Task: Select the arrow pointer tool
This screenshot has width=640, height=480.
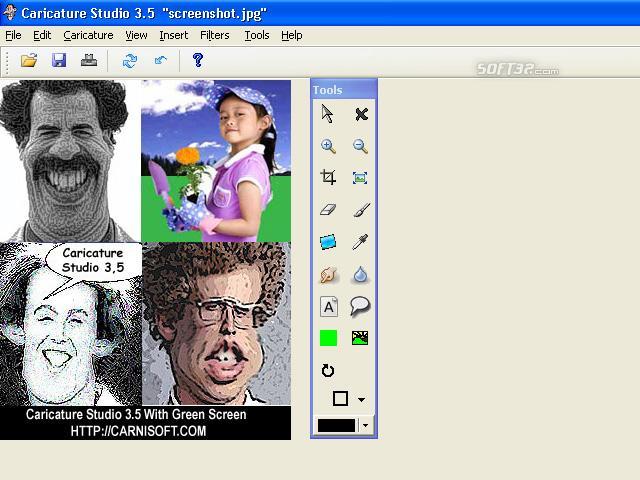Action: (x=327, y=114)
